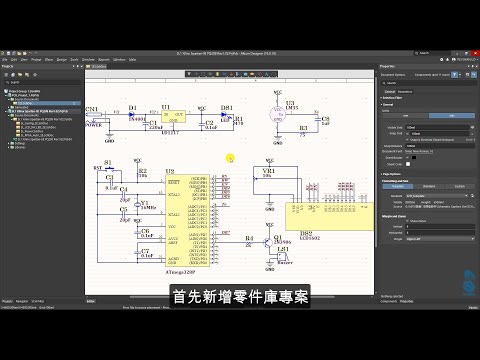Open the Template dropdown list

pos(437,196)
